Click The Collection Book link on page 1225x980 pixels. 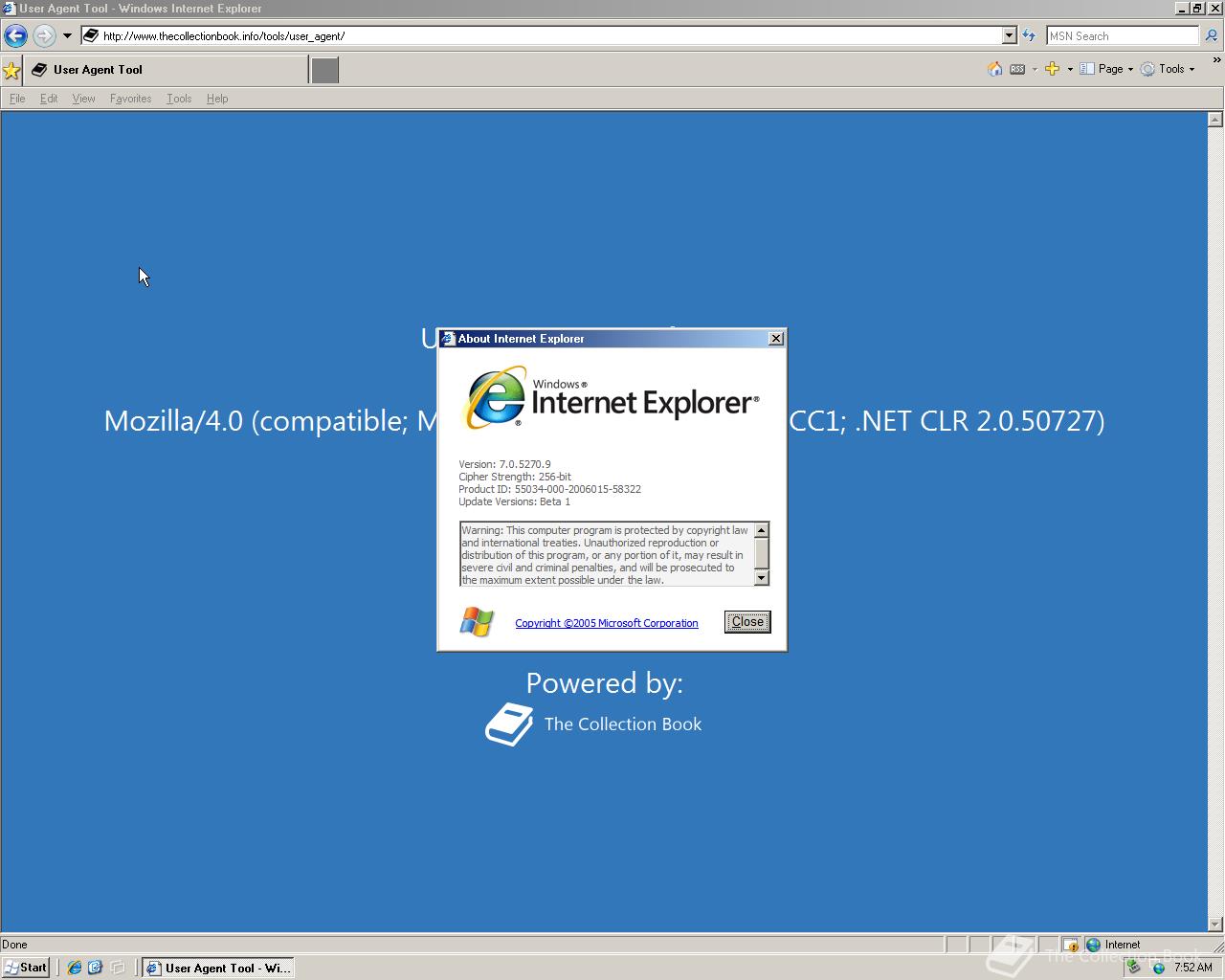pos(623,724)
